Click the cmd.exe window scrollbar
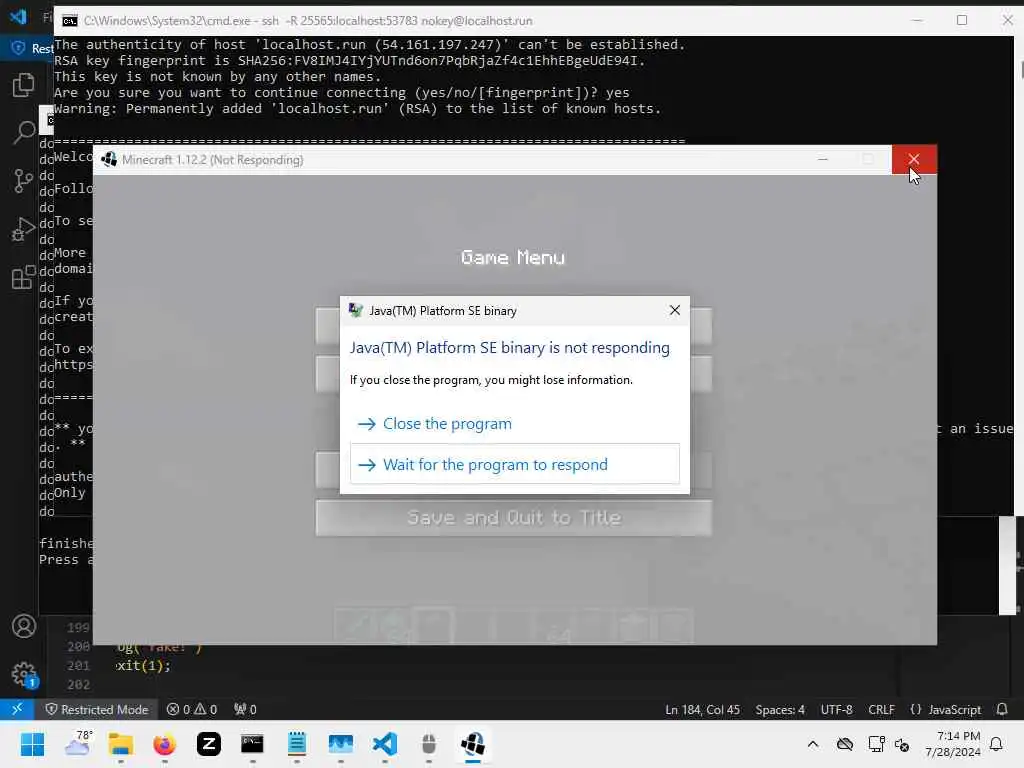This screenshot has width=1024, height=768. (x=1019, y=274)
